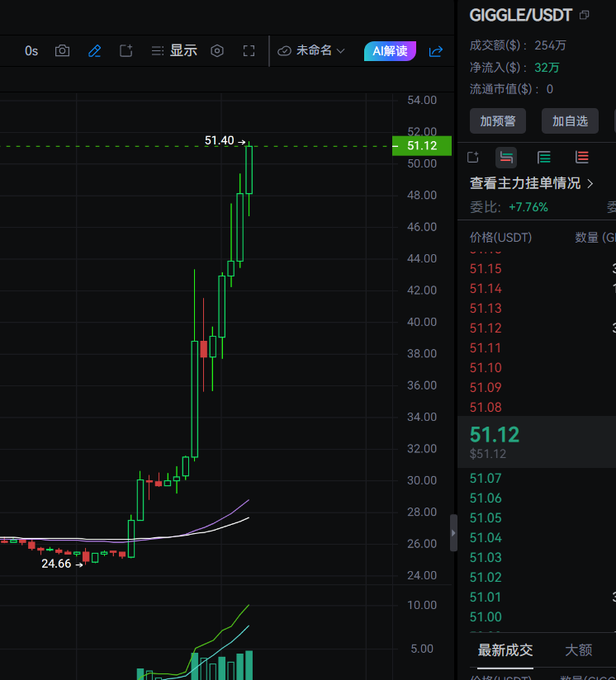Click the 加自选 watchlist button

(x=570, y=121)
